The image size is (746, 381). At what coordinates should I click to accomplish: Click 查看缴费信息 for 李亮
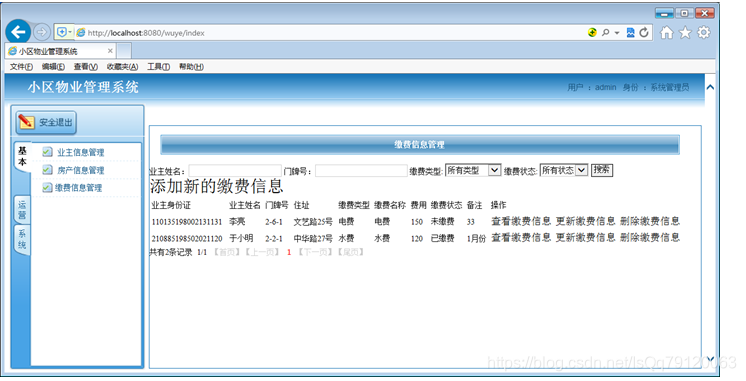[521, 221]
